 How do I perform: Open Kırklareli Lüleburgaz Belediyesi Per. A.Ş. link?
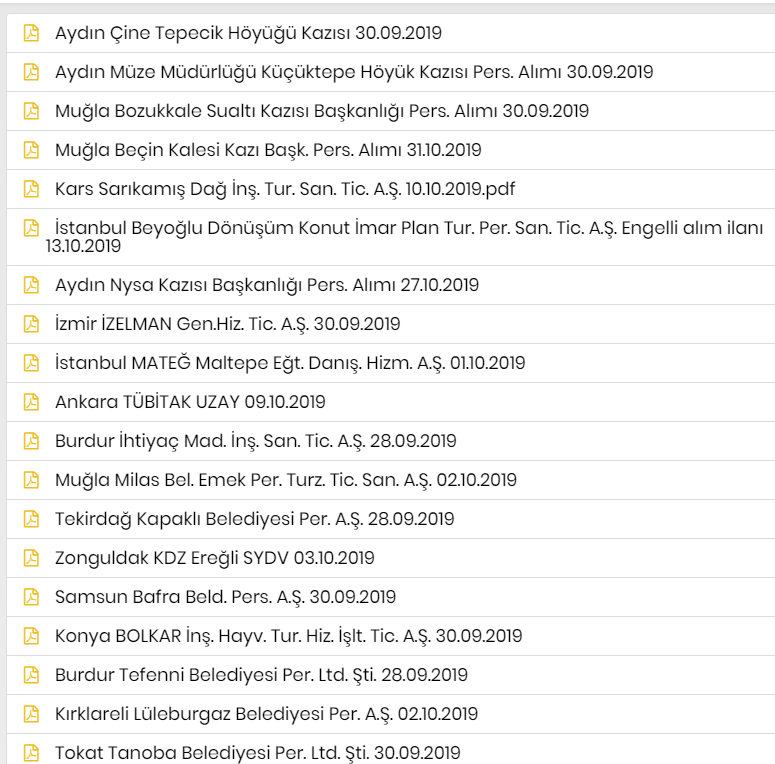point(266,714)
